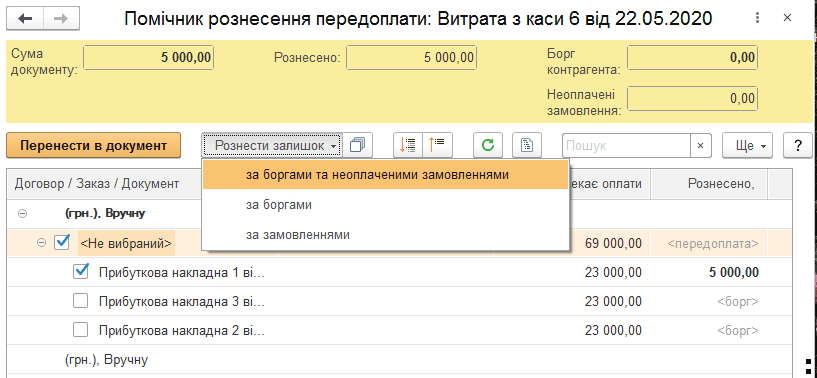Select the Прибуткова накладна 1 row text
This screenshot has height=378, width=817.
182,272
